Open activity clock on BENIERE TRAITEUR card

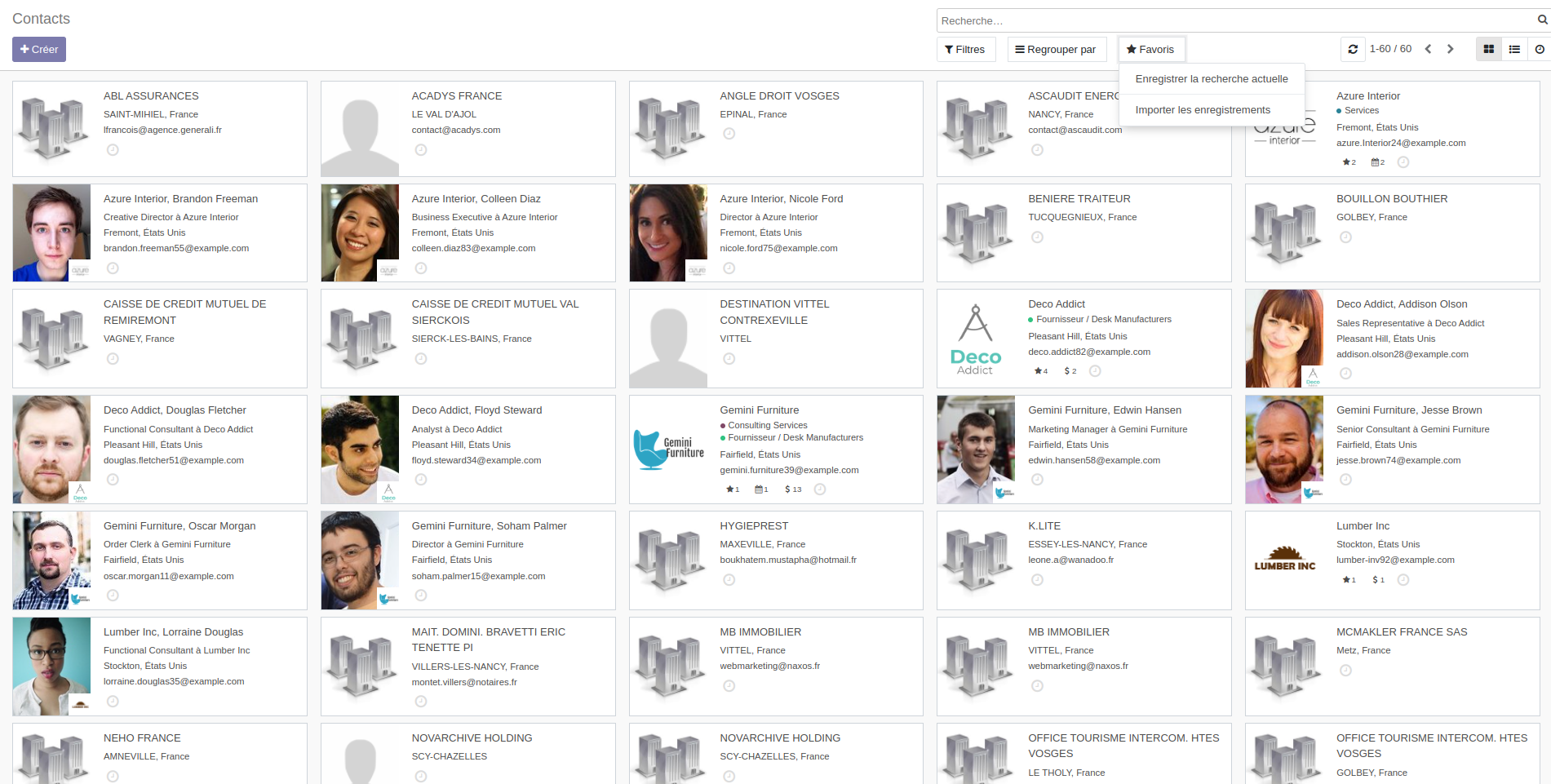[x=1037, y=237]
